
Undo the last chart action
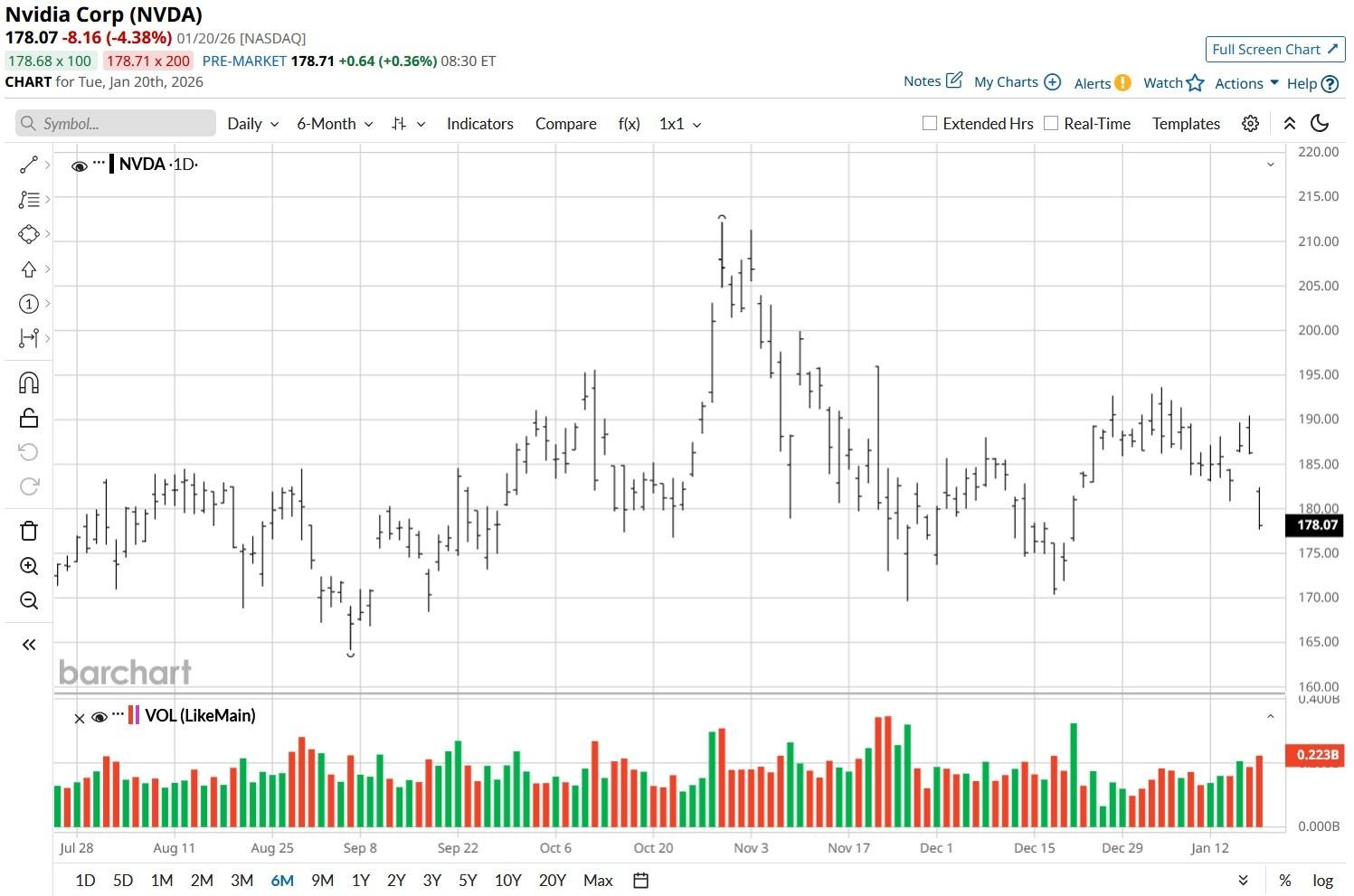(28, 452)
